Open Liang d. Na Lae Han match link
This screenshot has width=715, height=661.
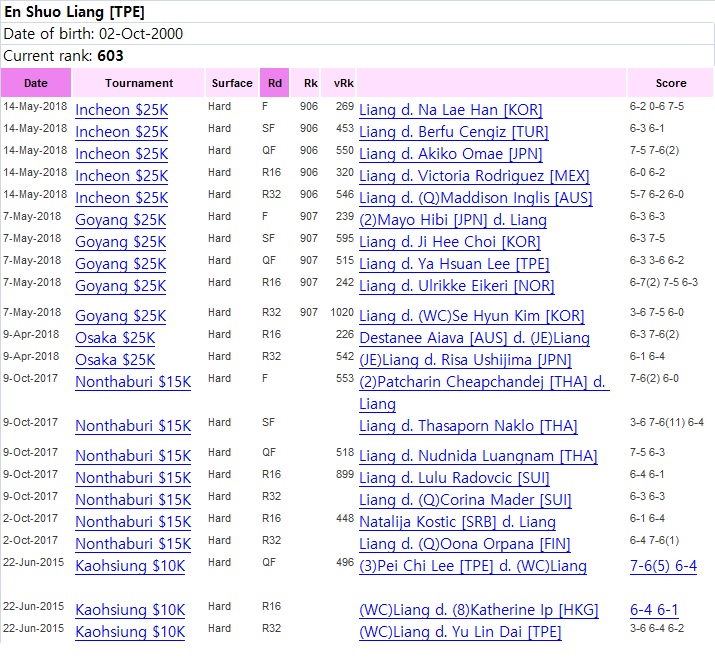pos(451,110)
